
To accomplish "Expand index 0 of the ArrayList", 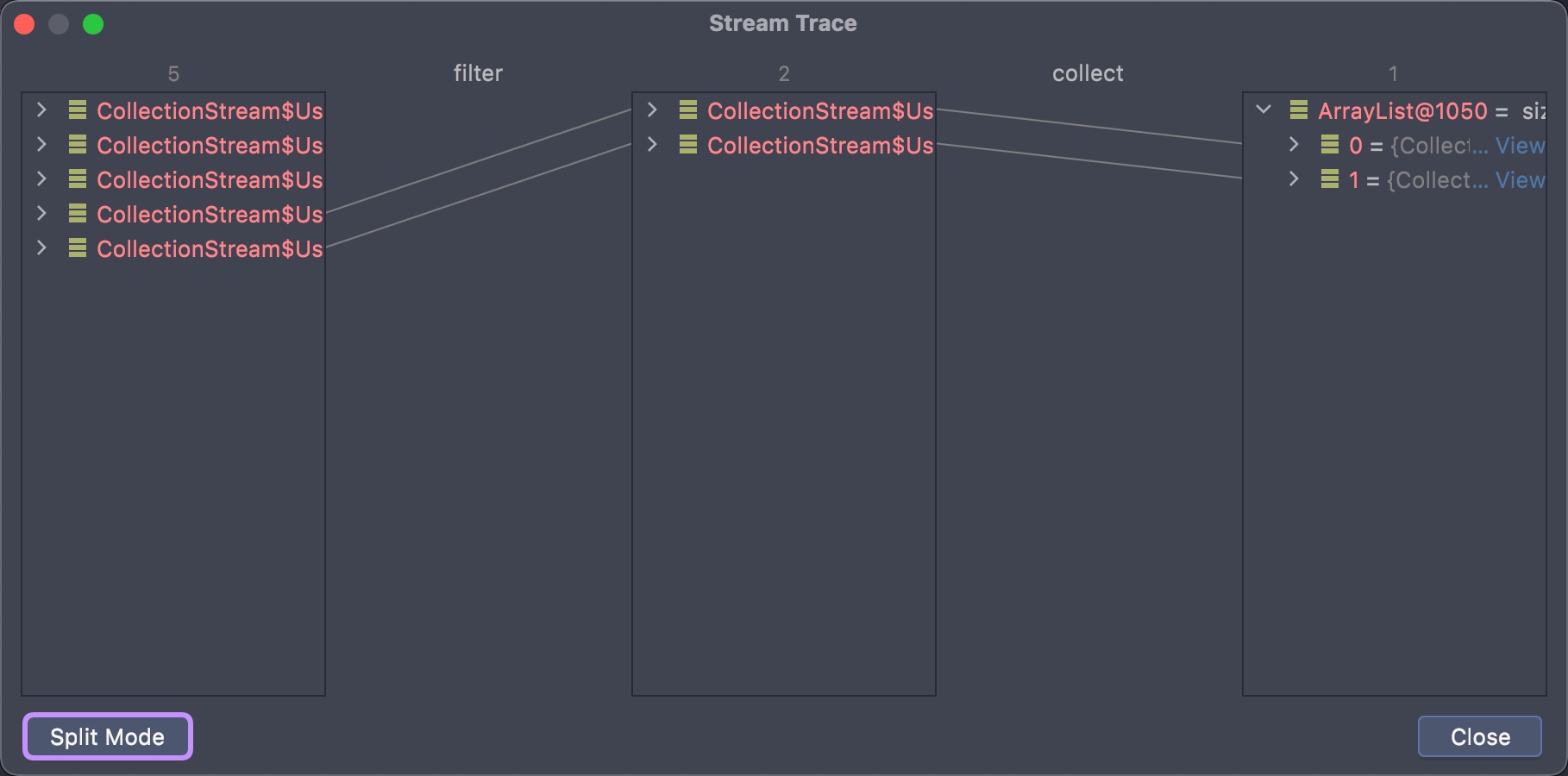I will click(x=1294, y=145).
